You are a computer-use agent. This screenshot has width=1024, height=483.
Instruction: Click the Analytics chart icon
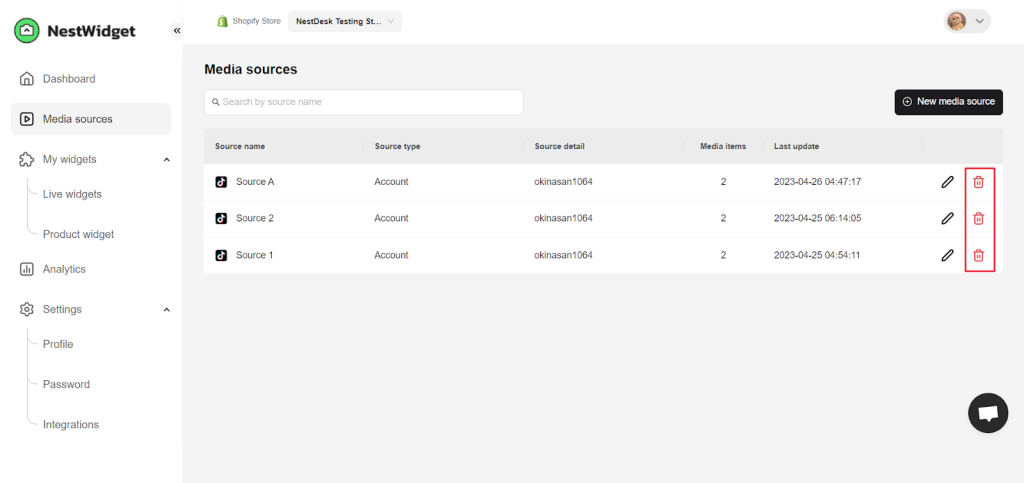(x=27, y=269)
